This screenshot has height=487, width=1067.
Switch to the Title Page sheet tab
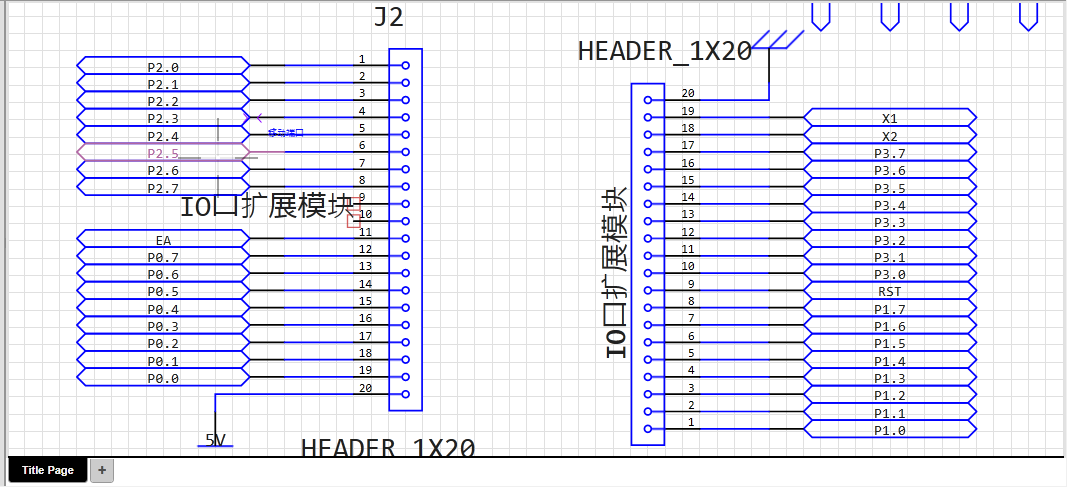[x=48, y=470]
